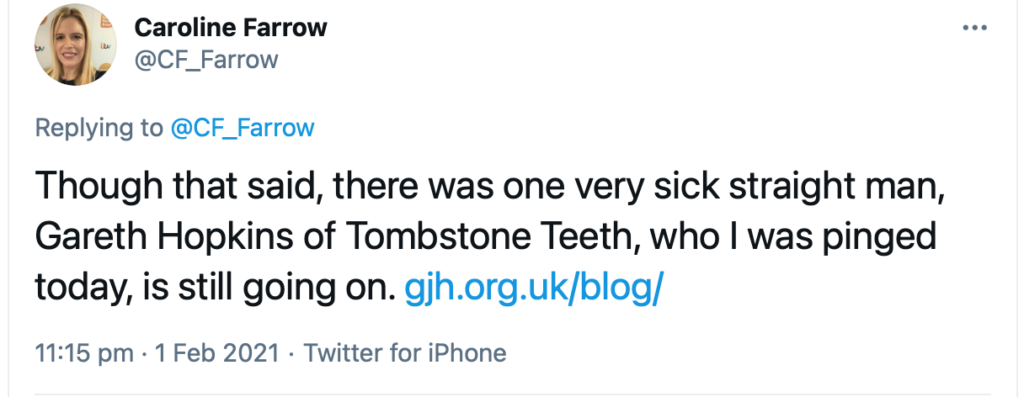Click the word "today," starting the third line
Screen dimensions: 1024x397
[83, 288]
